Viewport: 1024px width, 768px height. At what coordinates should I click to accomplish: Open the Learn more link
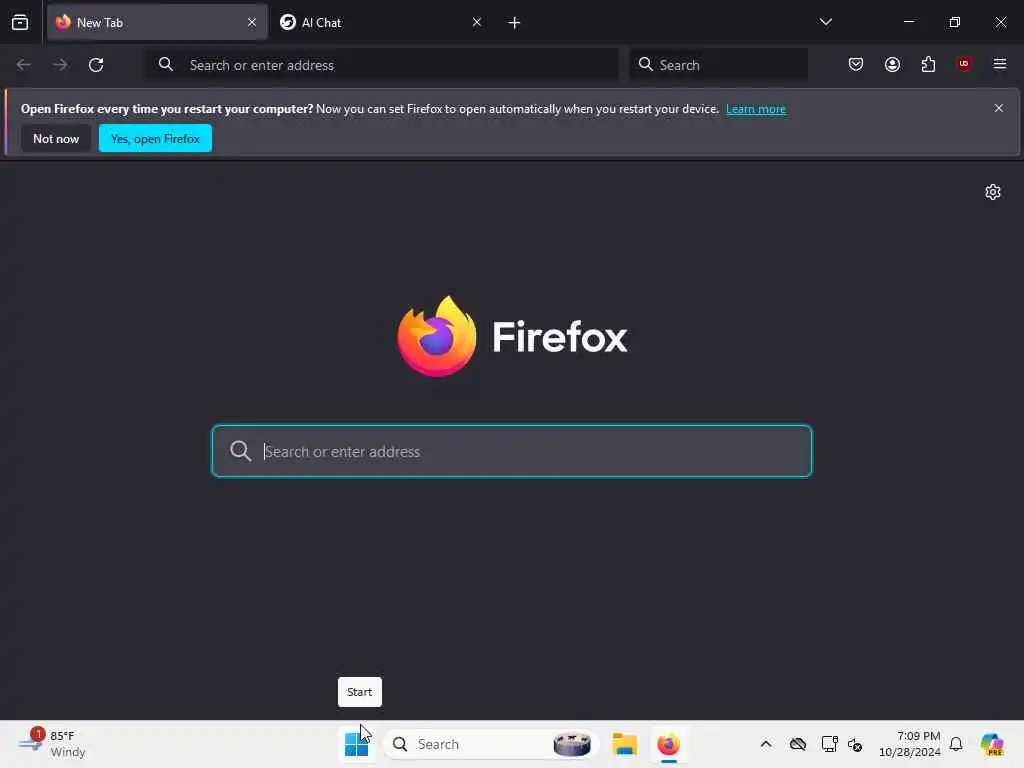pyautogui.click(x=756, y=109)
